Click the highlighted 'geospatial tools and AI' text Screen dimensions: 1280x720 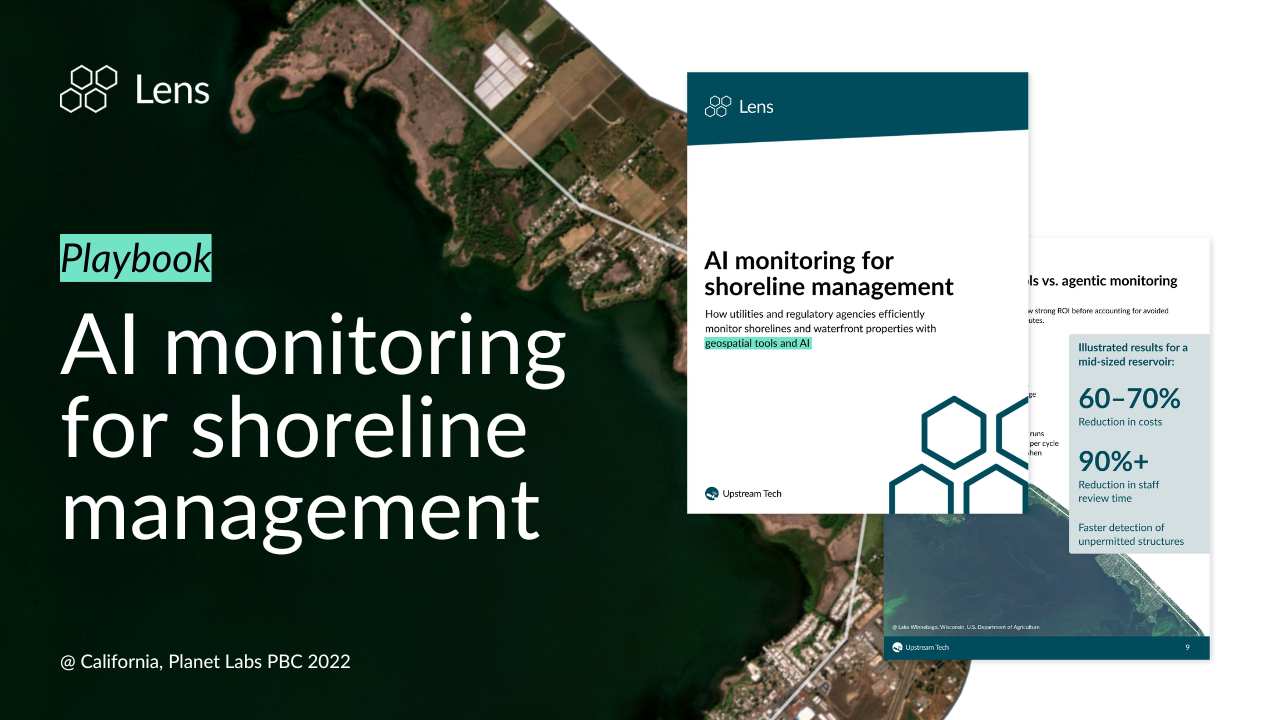758,343
